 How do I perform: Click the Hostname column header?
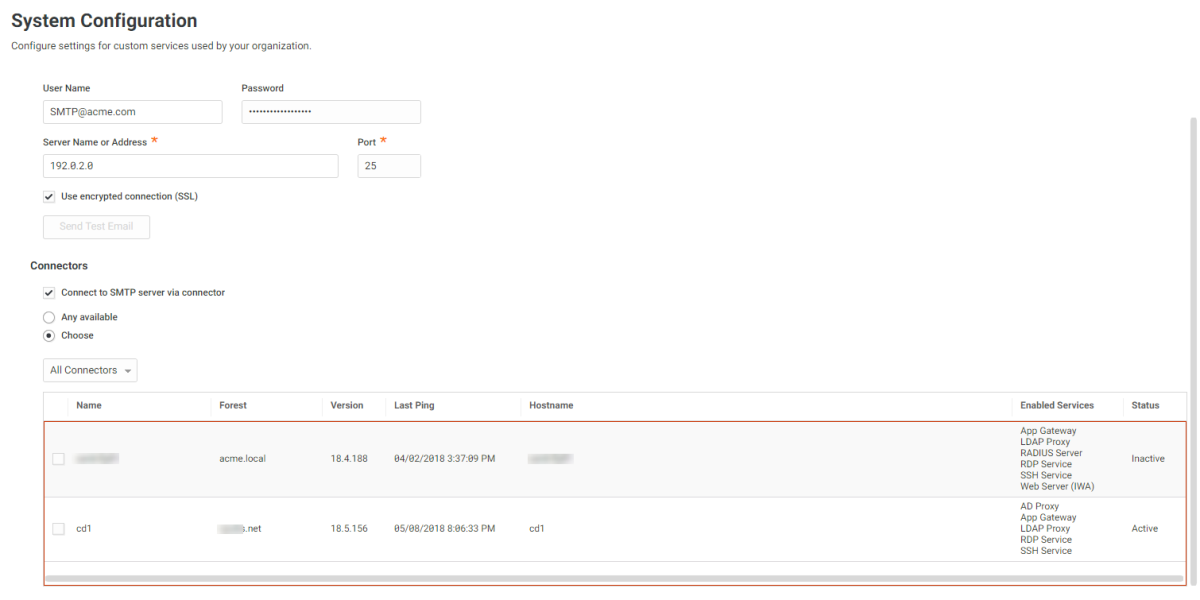551,406
